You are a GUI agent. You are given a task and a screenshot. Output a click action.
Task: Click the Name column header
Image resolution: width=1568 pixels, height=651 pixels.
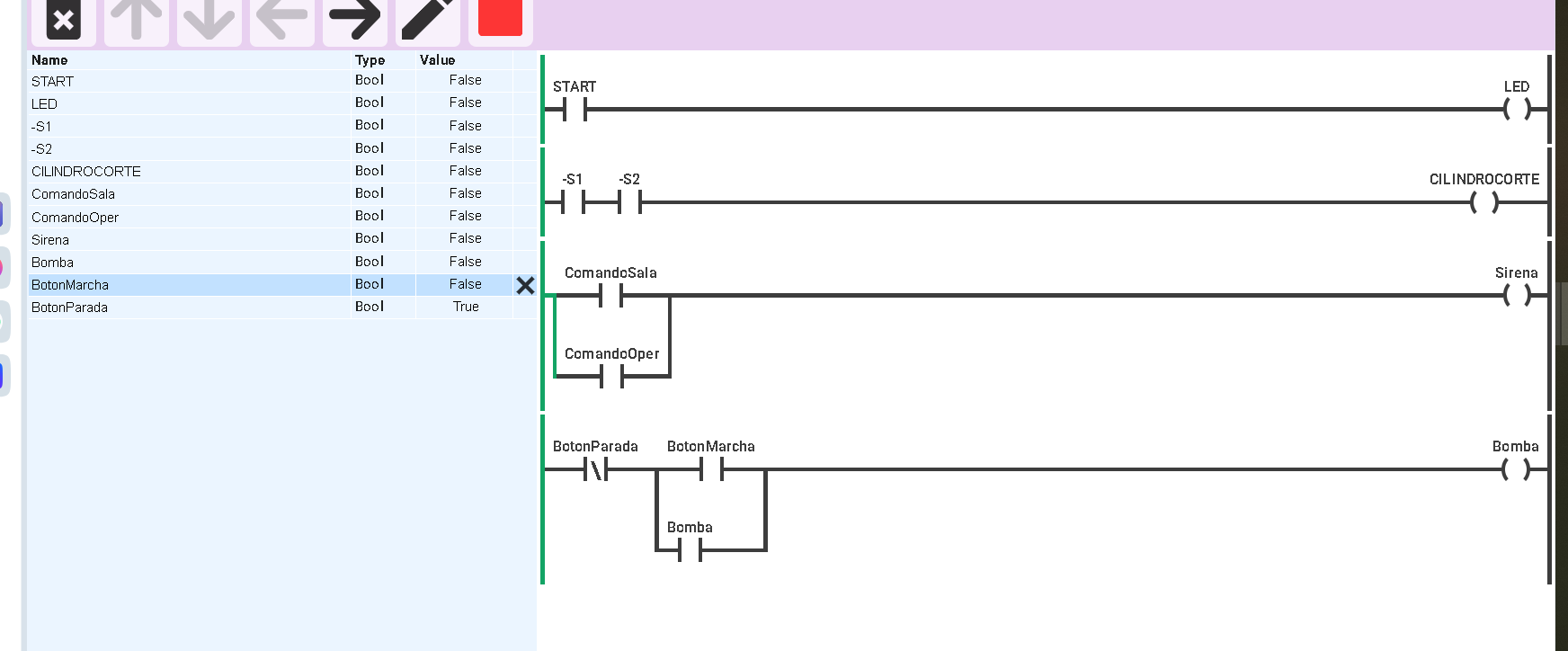[49, 60]
